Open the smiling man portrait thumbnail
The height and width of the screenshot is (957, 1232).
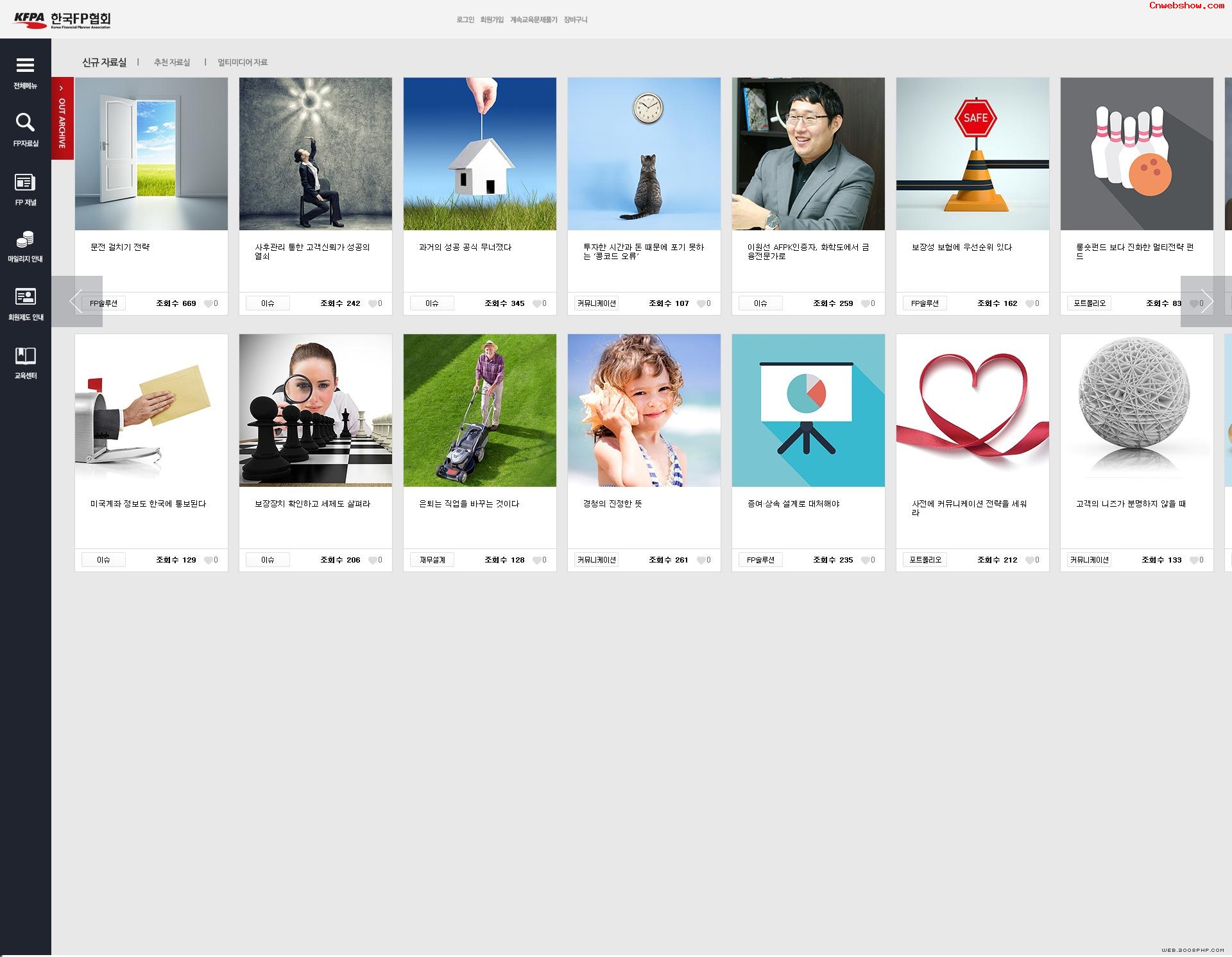(809, 154)
